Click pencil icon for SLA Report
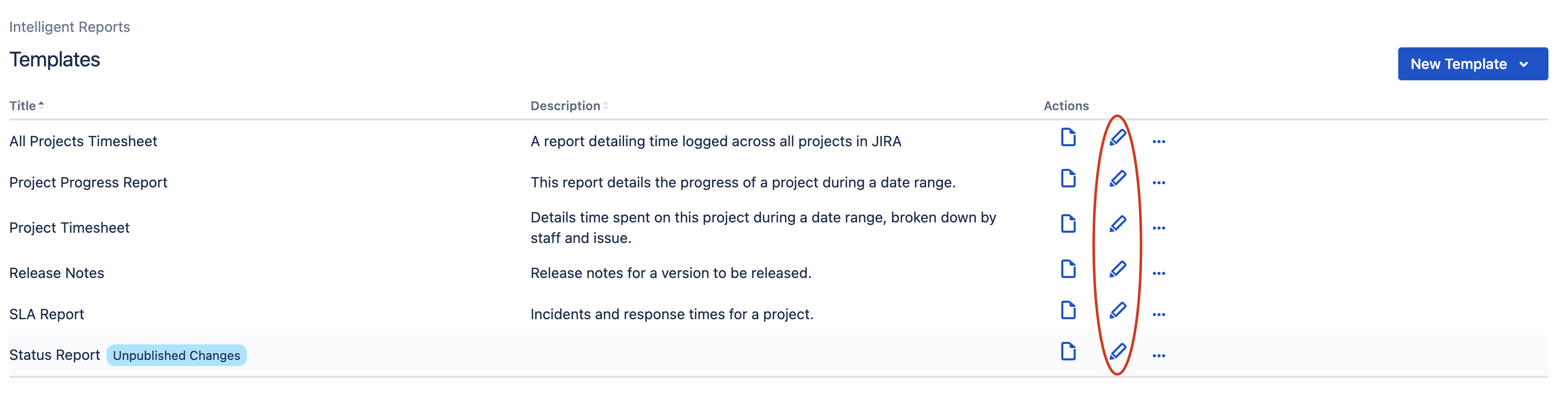Image resolution: width=1568 pixels, height=416 pixels. 1117,310
